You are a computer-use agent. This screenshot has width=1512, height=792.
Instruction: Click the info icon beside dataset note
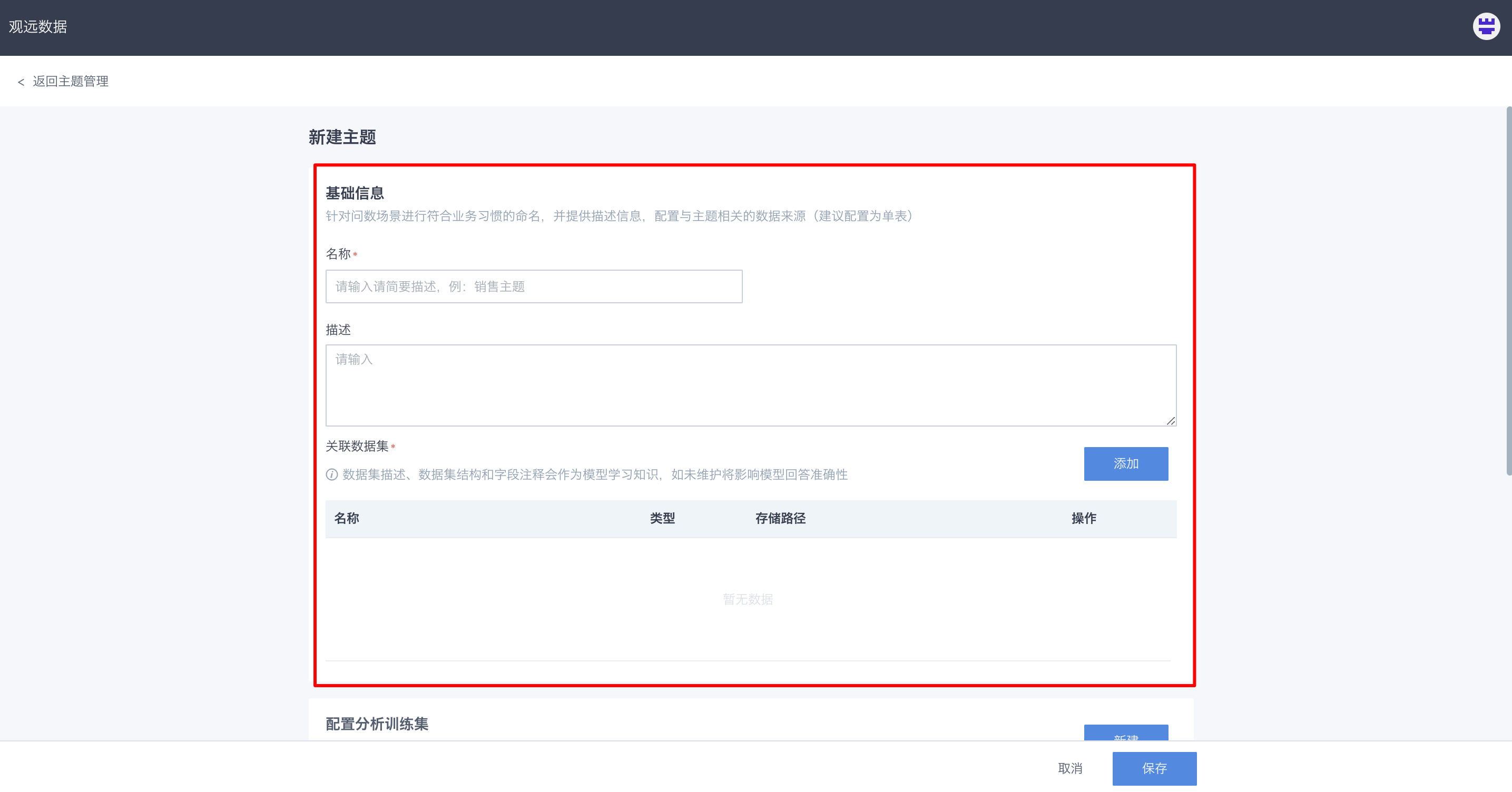[331, 474]
